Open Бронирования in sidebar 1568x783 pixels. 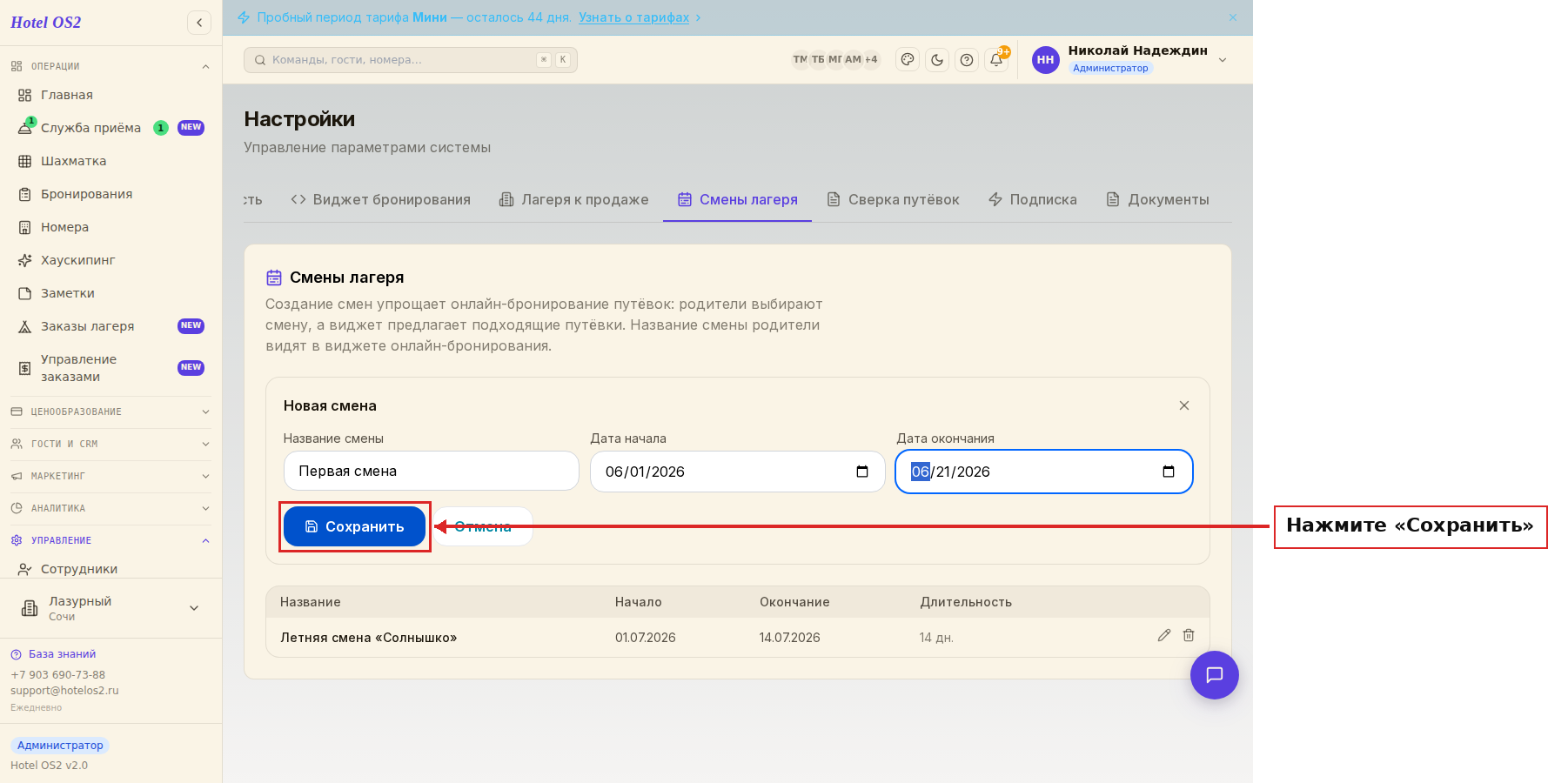pos(111,194)
